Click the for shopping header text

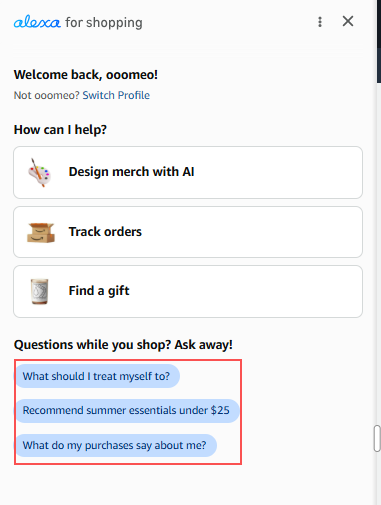pos(104,23)
